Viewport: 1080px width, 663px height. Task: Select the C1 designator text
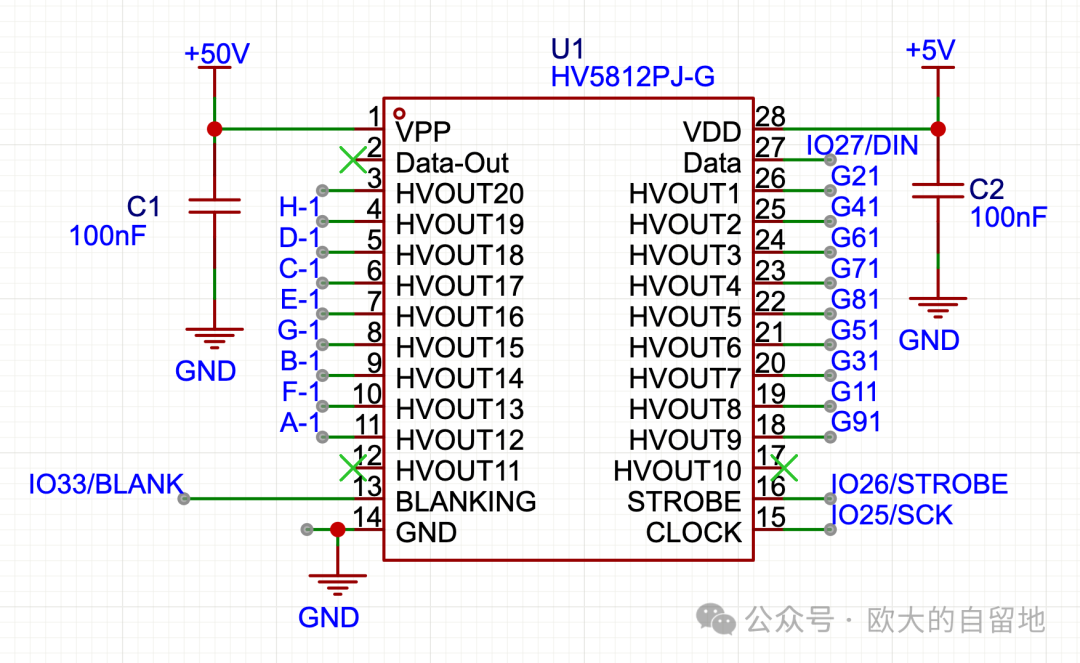[143, 207]
